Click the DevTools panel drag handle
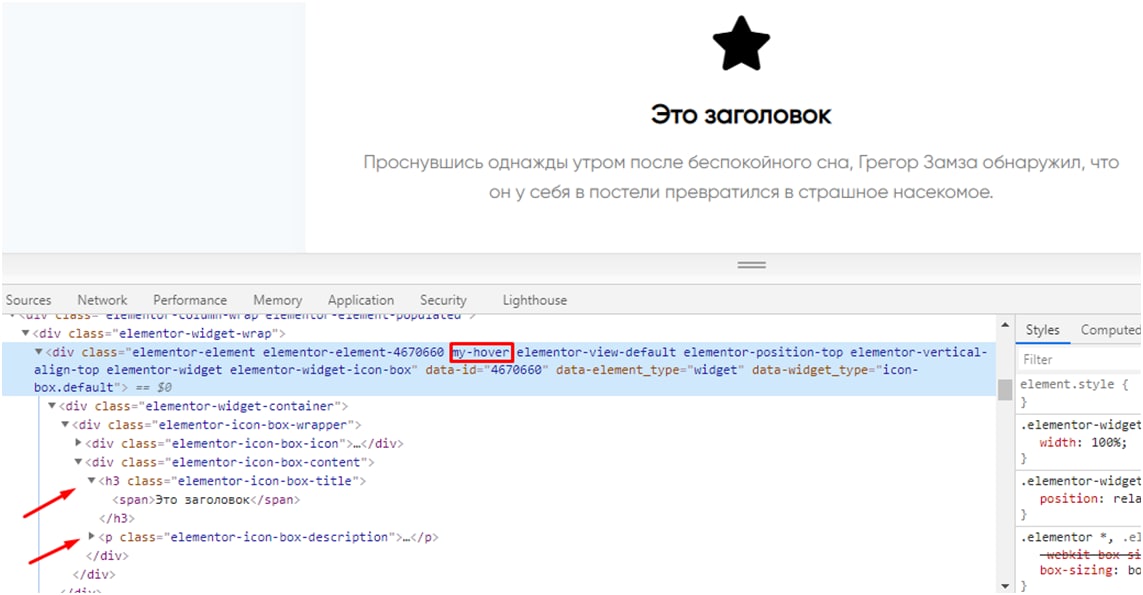The image size is (1143, 595). tap(752, 265)
